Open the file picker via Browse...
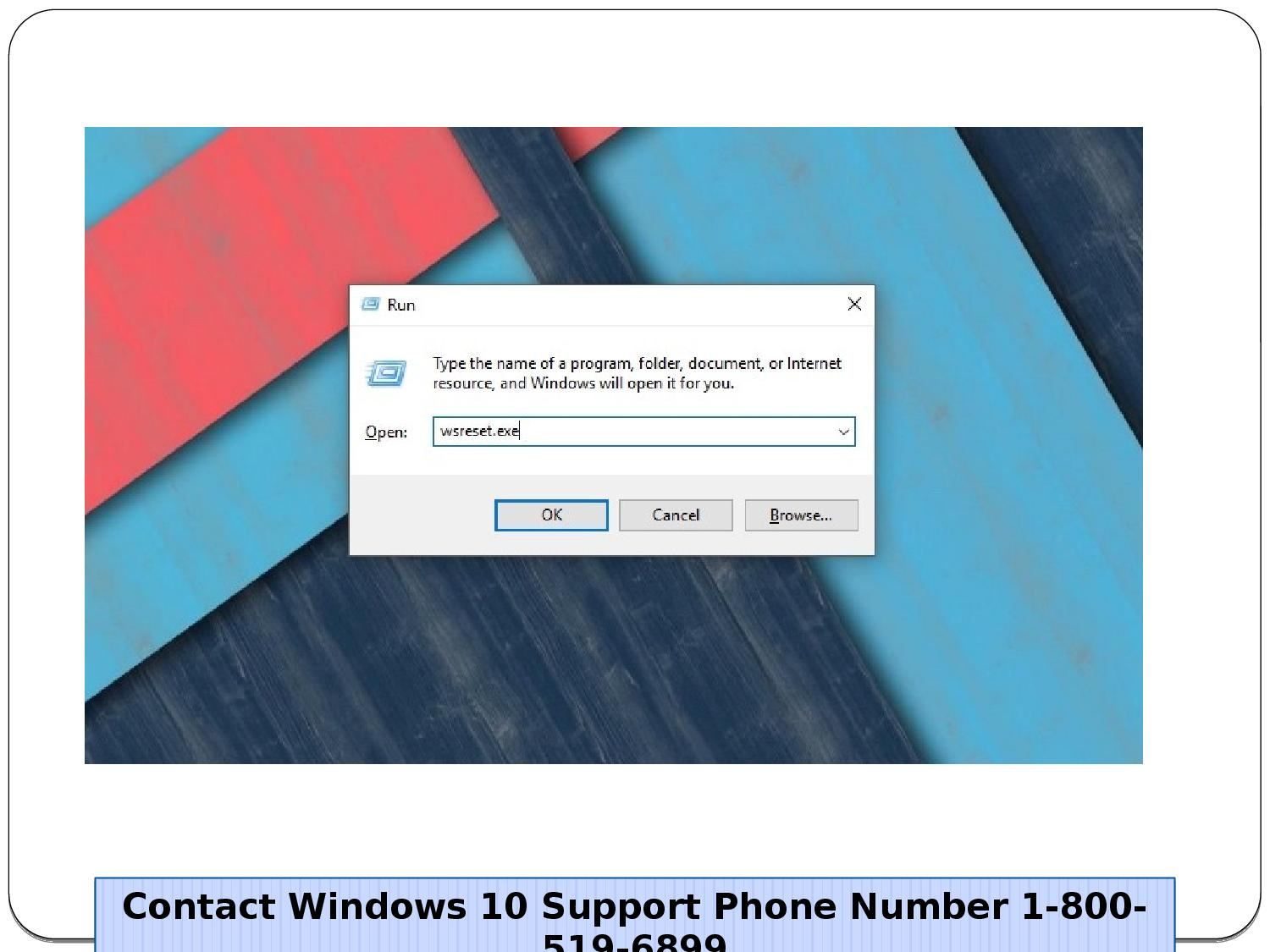This screenshot has height=952, width=1270. [x=801, y=515]
